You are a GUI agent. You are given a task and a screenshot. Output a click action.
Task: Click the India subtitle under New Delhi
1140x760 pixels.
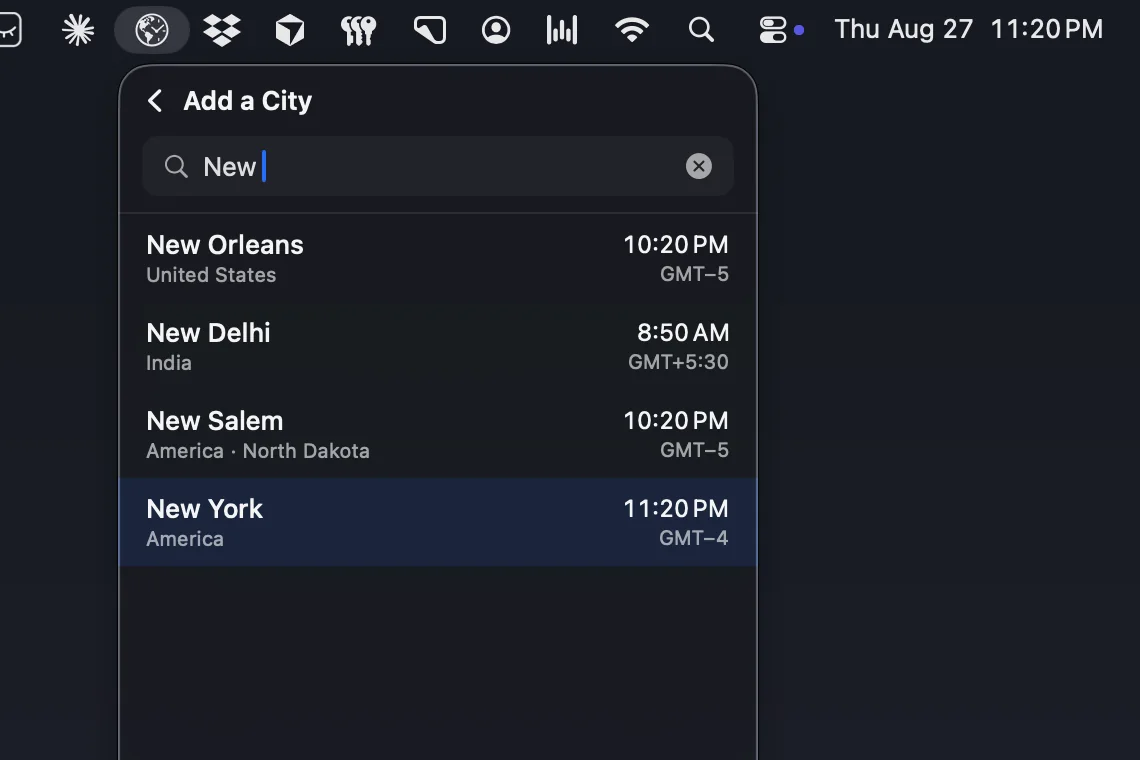click(x=169, y=363)
